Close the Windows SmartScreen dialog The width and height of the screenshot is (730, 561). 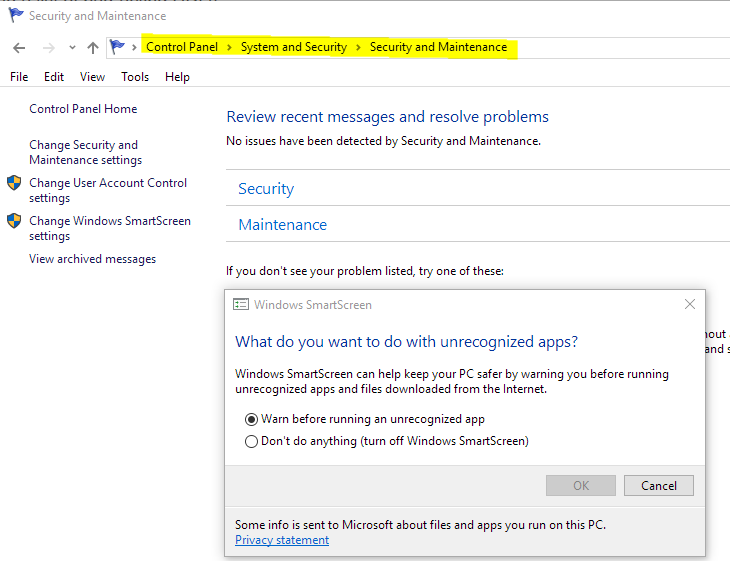point(690,304)
